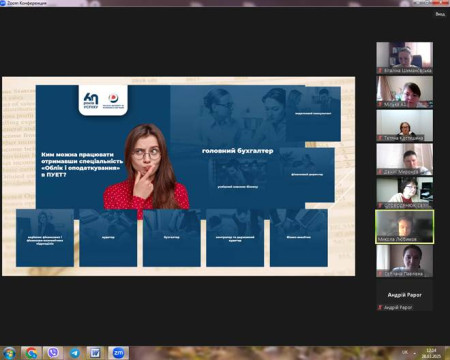Click muted mic icon beside Андрій Рарог label
The height and width of the screenshot is (360, 450).
click(380, 307)
